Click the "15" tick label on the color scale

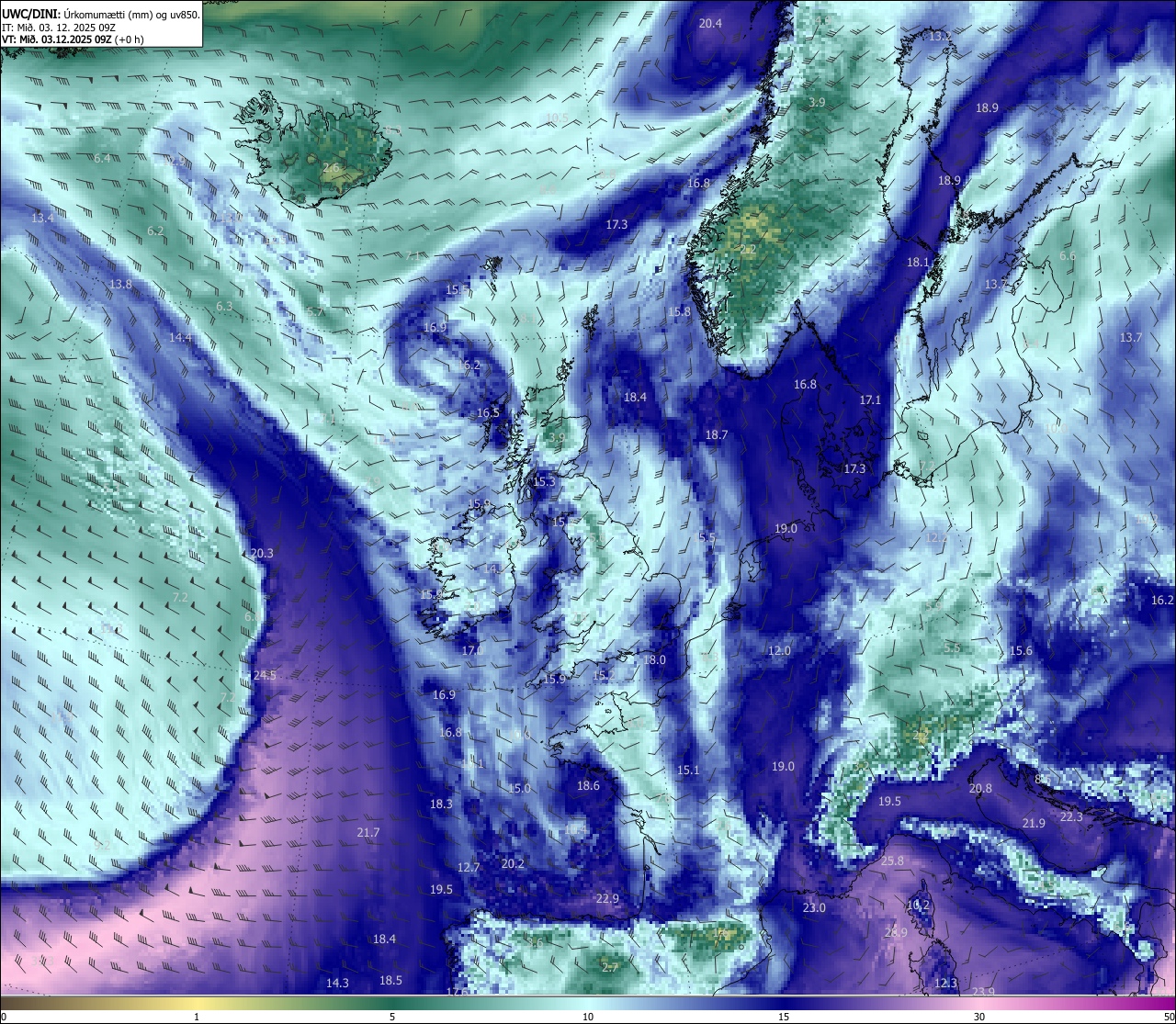coord(784,1017)
